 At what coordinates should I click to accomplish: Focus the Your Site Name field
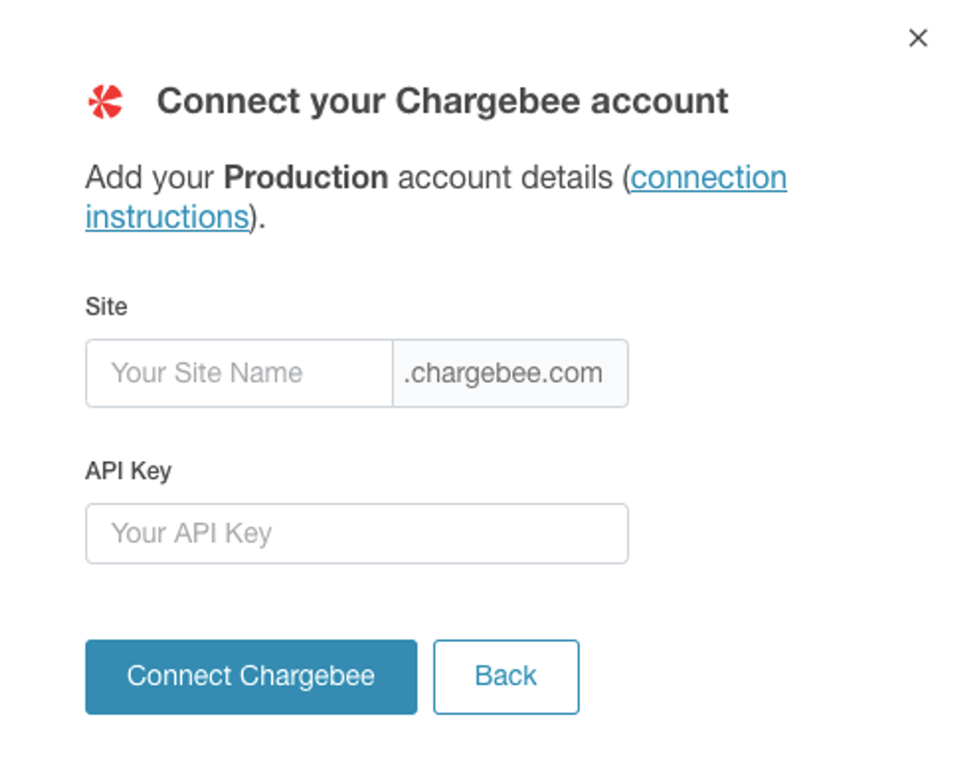(x=239, y=373)
